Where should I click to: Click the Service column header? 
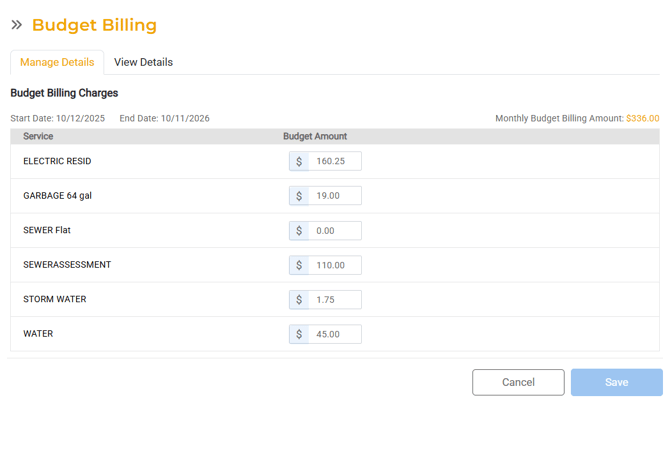[38, 136]
